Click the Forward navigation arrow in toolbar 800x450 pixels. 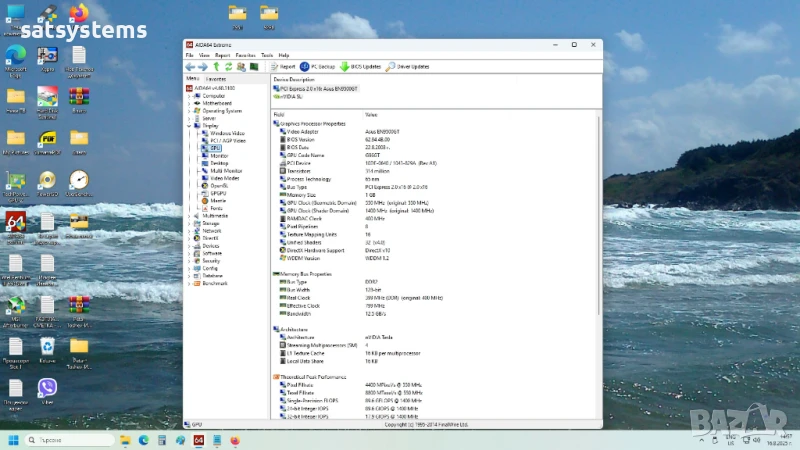[x=202, y=67]
